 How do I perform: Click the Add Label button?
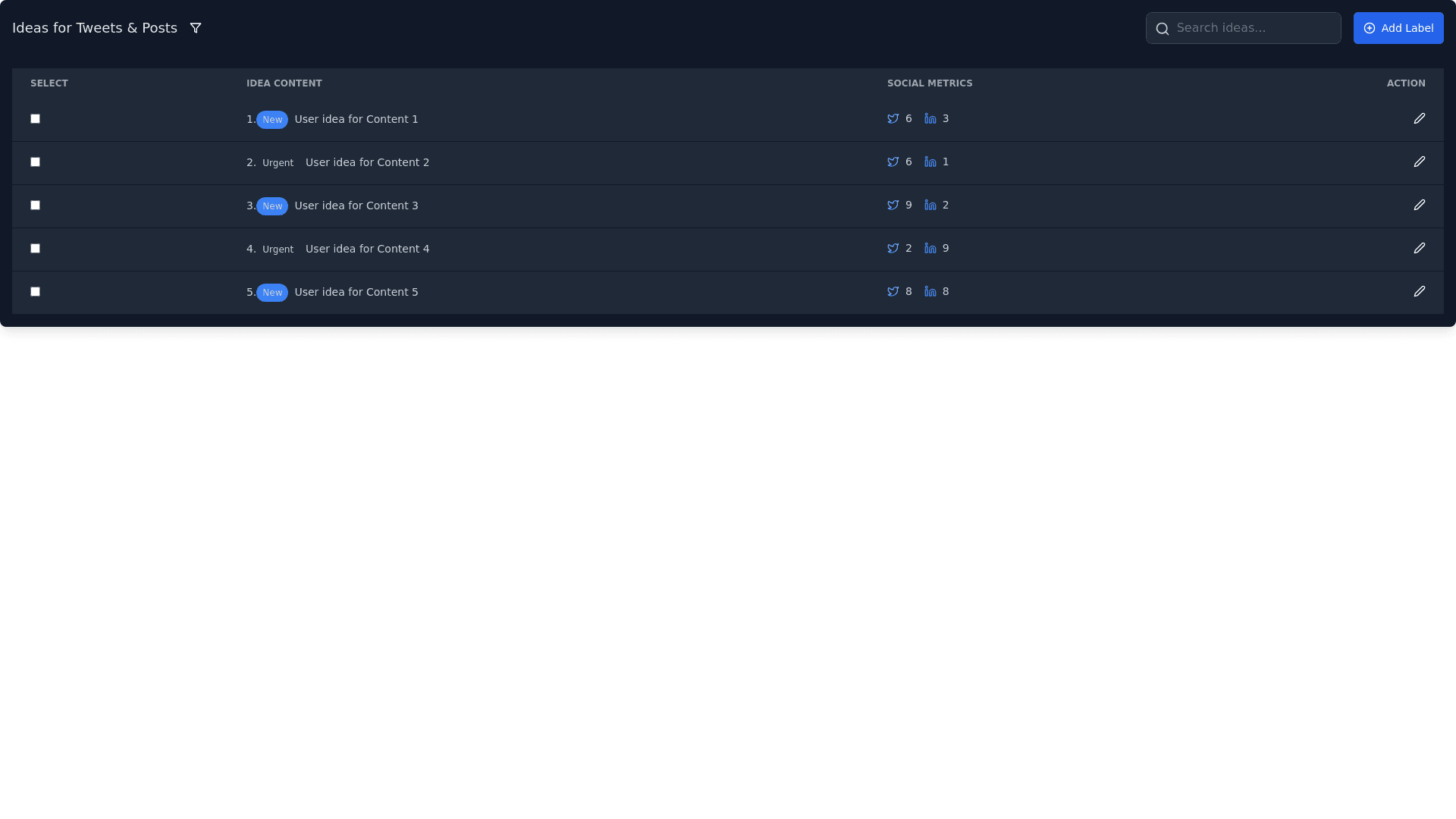(x=1398, y=28)
